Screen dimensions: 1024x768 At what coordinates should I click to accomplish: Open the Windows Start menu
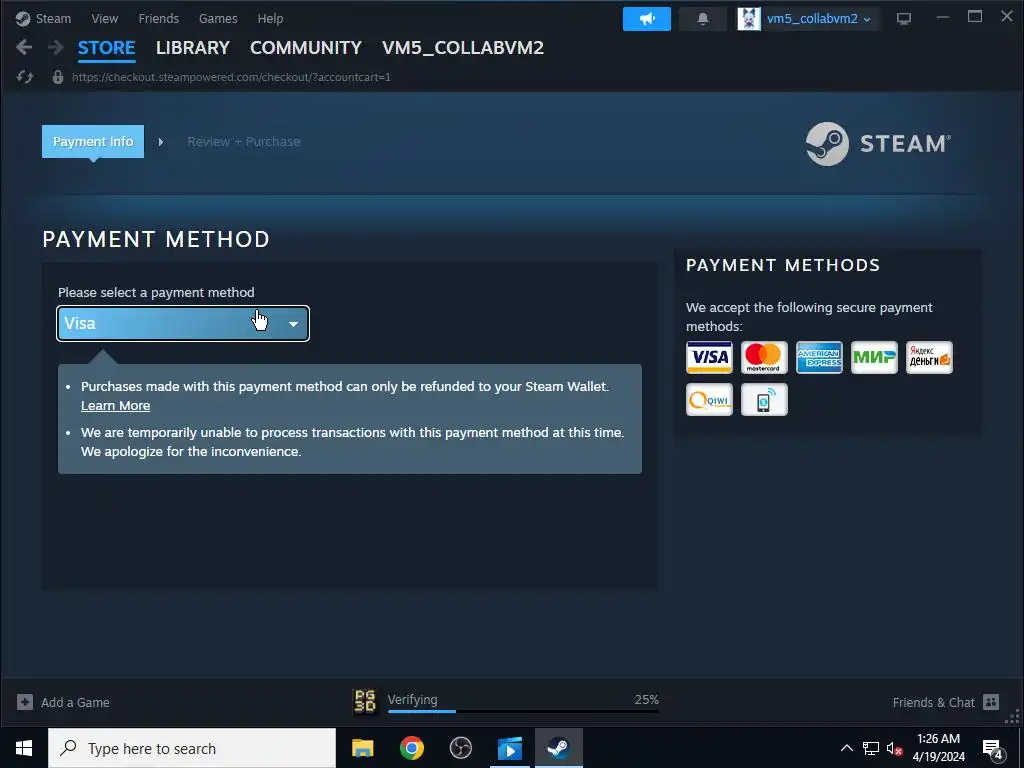point(24,748)
